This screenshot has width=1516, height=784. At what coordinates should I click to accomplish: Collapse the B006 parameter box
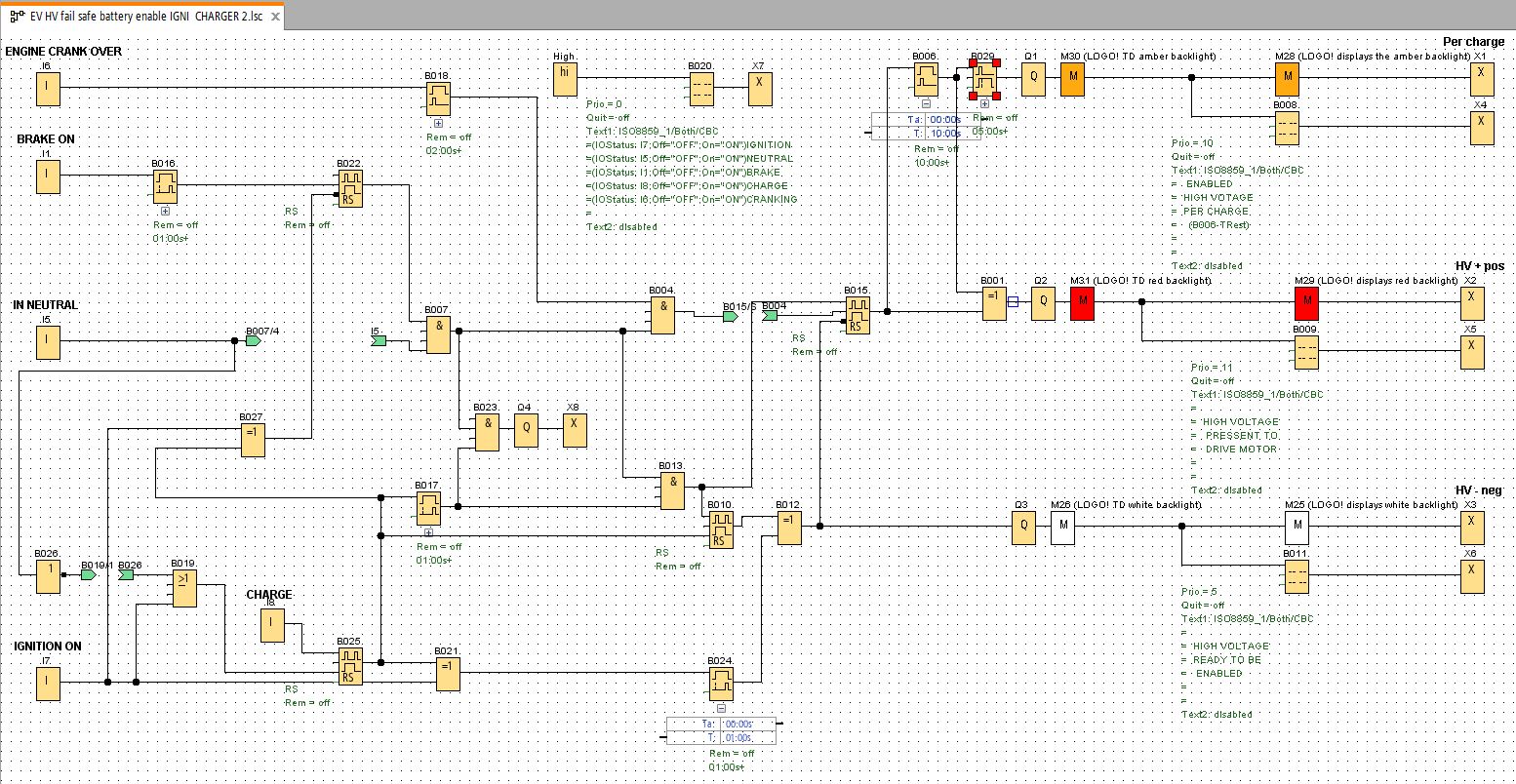point(926,103)
